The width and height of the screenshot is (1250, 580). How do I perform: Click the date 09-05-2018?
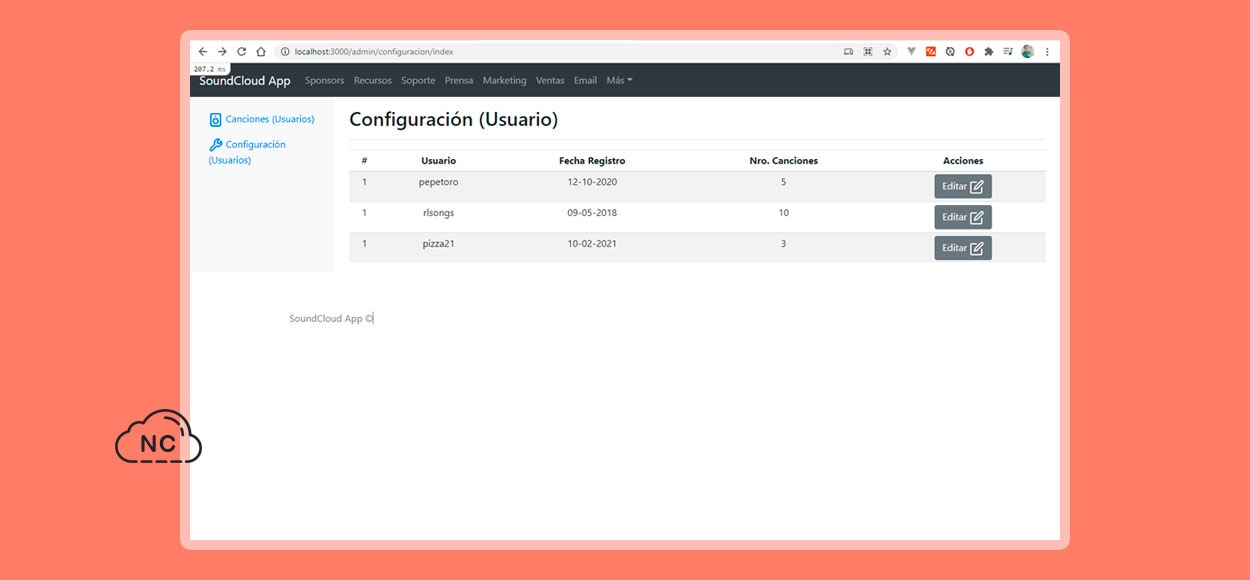pos(592,213)
